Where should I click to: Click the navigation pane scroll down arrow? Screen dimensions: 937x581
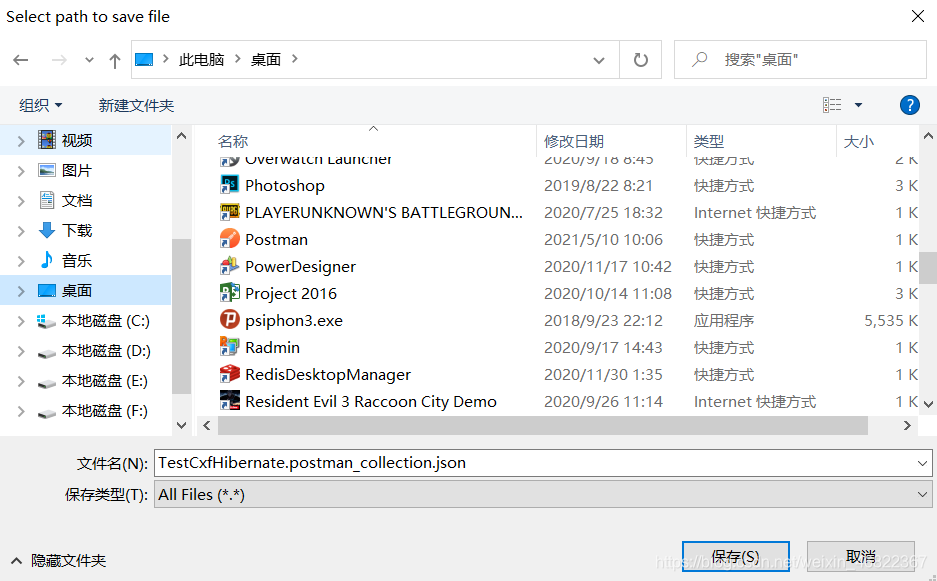(182, 425)
